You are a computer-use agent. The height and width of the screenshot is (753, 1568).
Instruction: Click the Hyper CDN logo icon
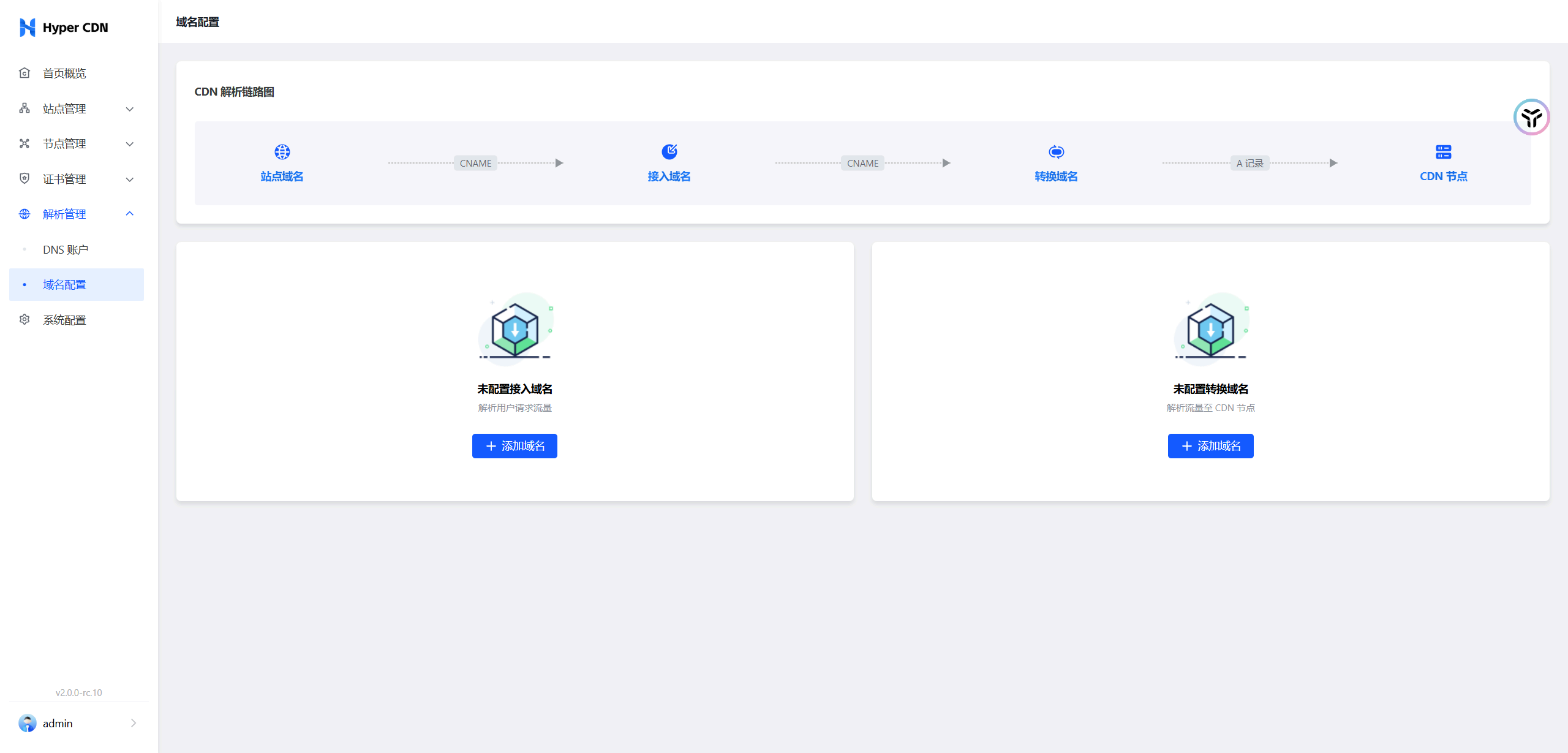pos(27,28)
